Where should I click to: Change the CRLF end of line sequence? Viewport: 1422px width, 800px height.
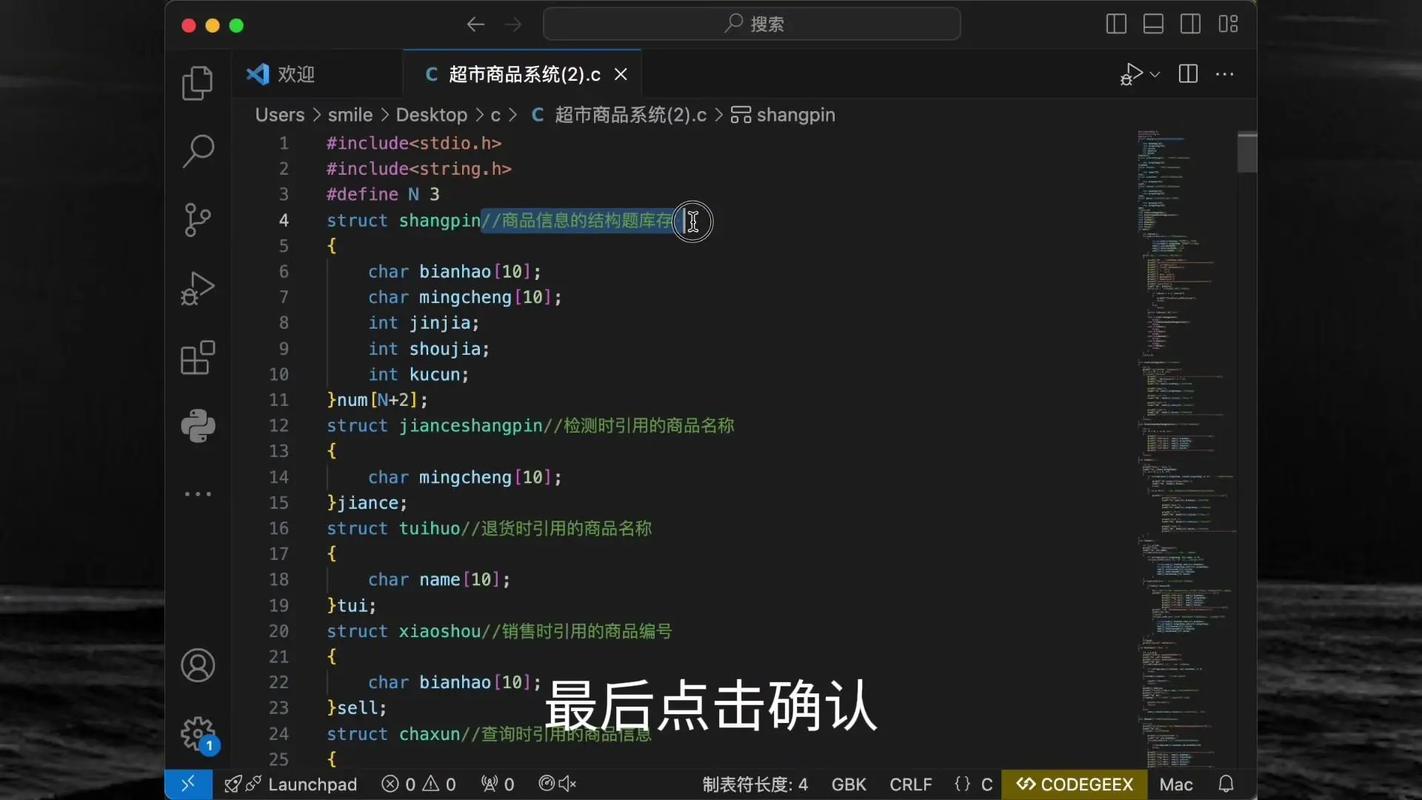coord(910,784)
